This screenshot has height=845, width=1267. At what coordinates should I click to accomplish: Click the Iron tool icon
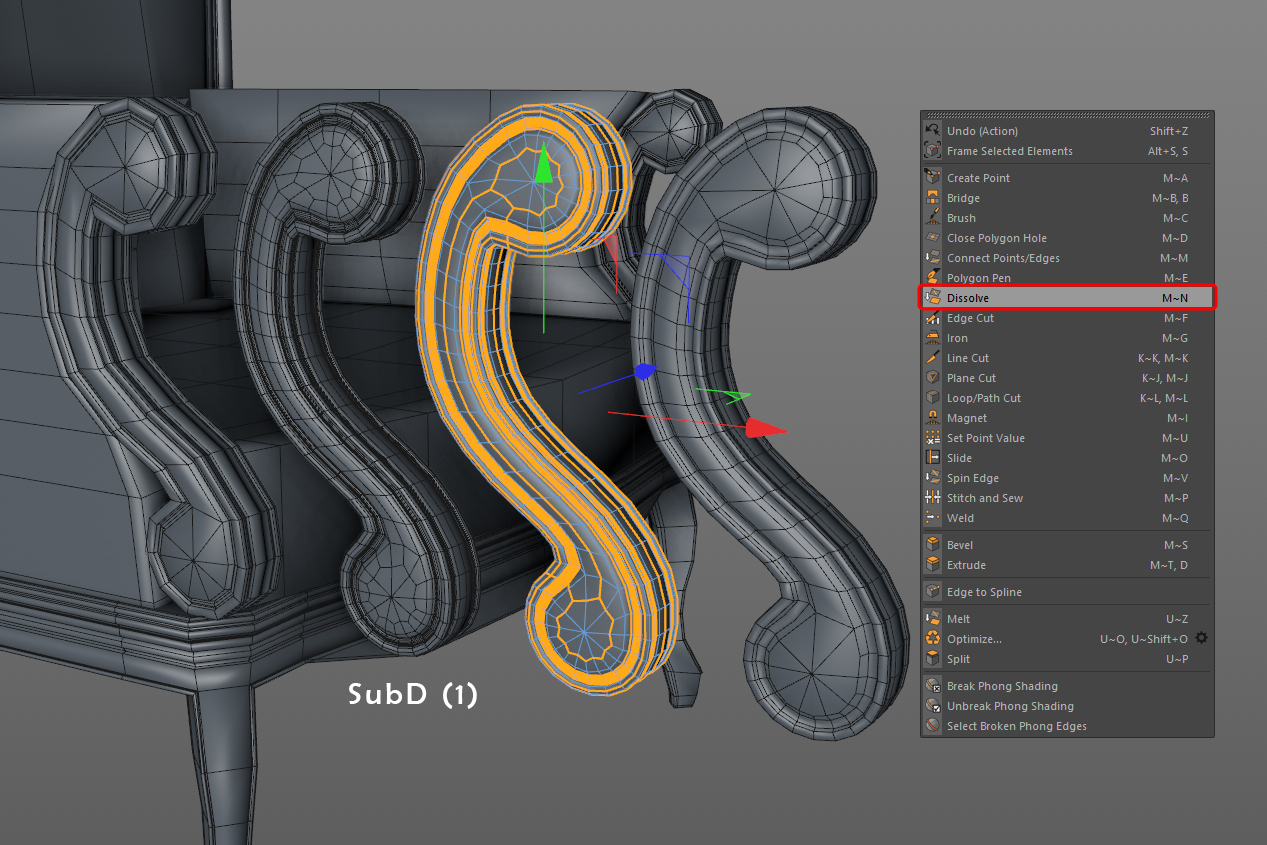[932, 338]
